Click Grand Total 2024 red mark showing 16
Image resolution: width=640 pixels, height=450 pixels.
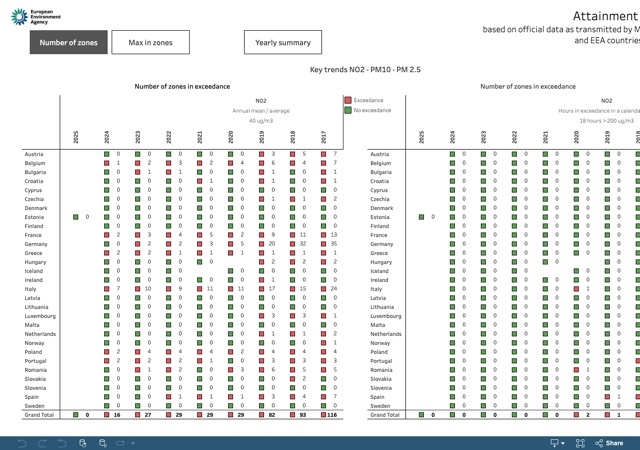107,414
